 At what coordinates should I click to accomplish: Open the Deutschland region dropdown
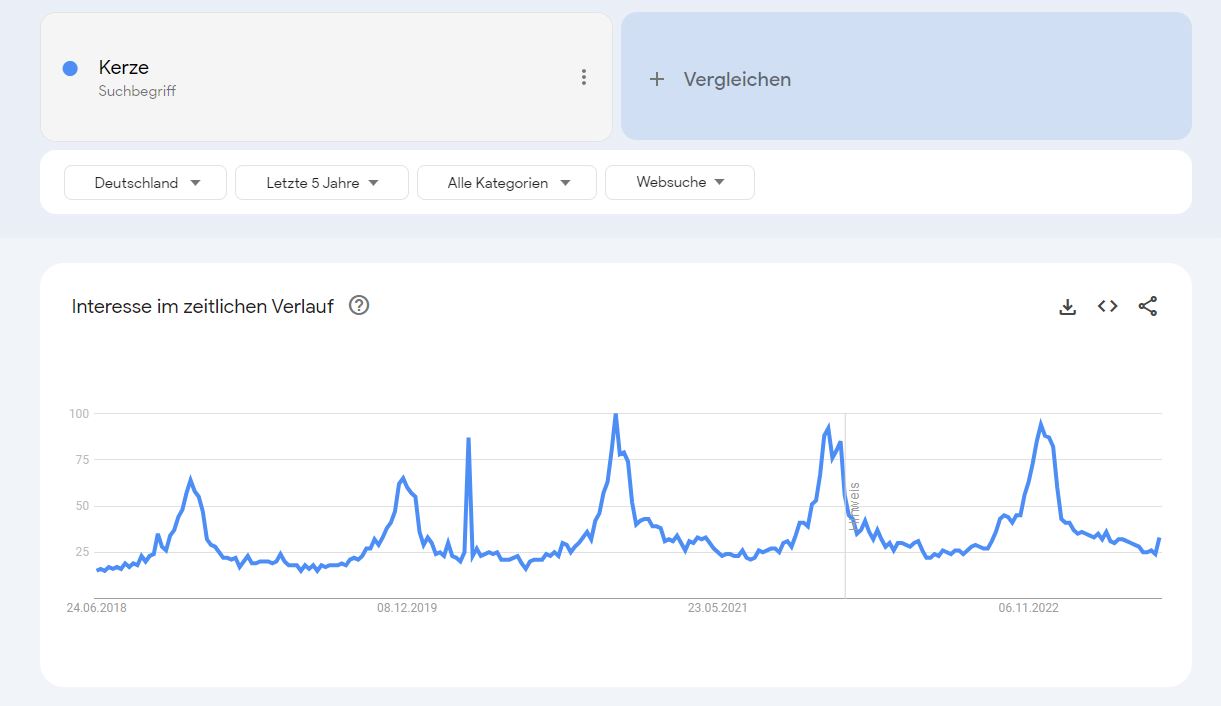point(144,182)
